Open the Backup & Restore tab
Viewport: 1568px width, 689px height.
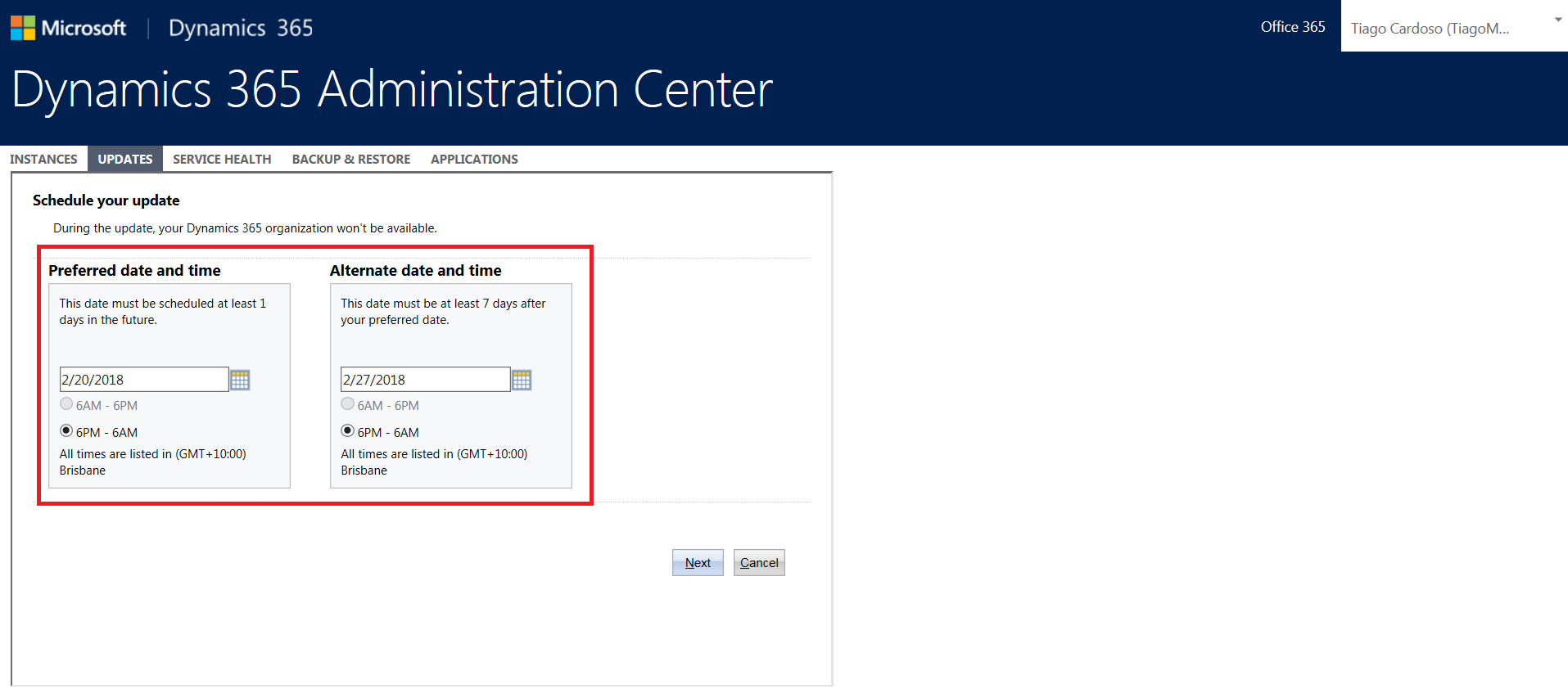(351, 159)
